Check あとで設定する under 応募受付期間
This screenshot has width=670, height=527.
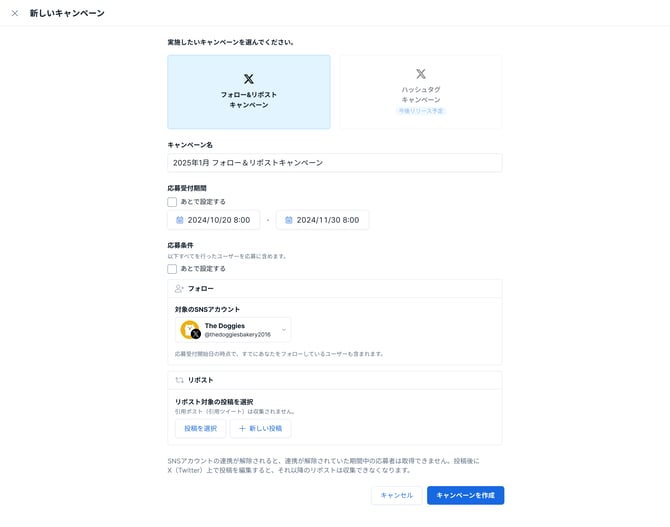pyautogui.click(x=172, y=202)
